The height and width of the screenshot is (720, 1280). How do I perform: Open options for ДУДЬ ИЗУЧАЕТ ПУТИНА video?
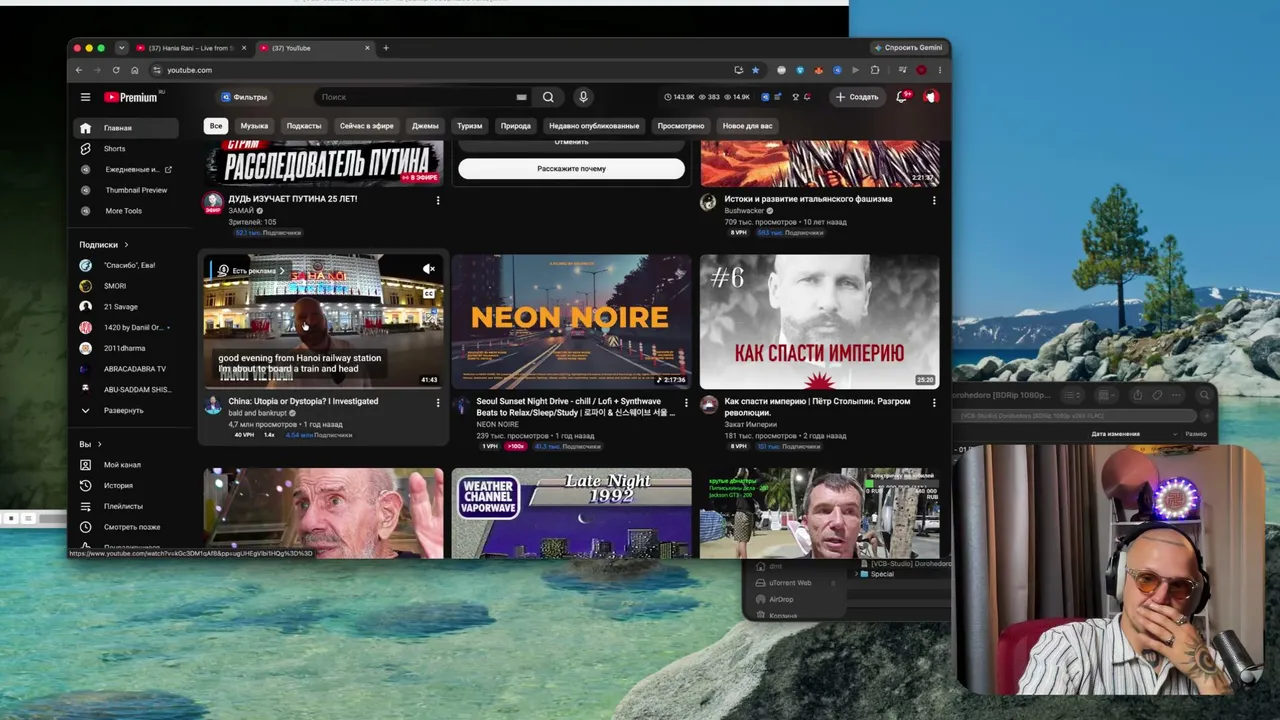click(x=437, y=200)
